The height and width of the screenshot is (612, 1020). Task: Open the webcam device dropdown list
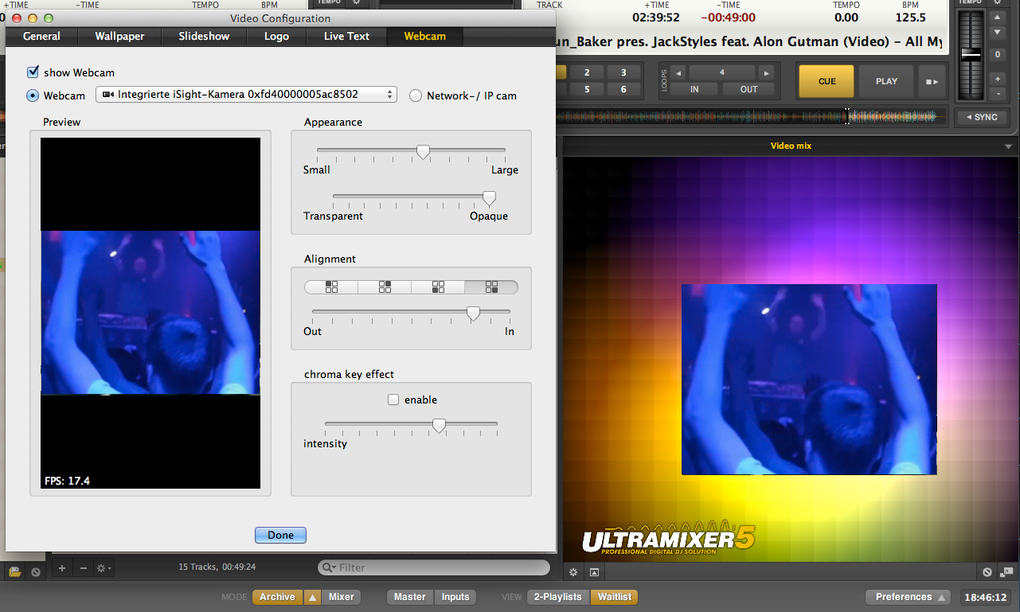[x=246, y=94]
